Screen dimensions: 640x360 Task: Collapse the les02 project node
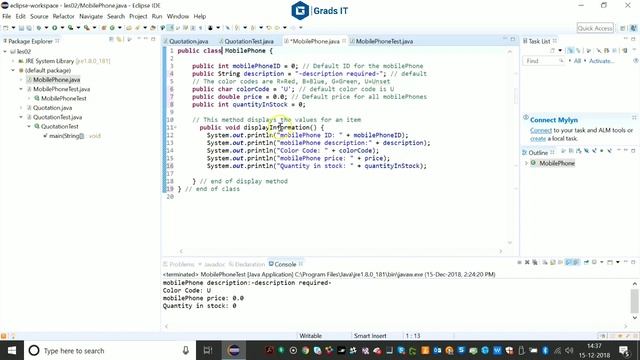[x=5, y=51]
